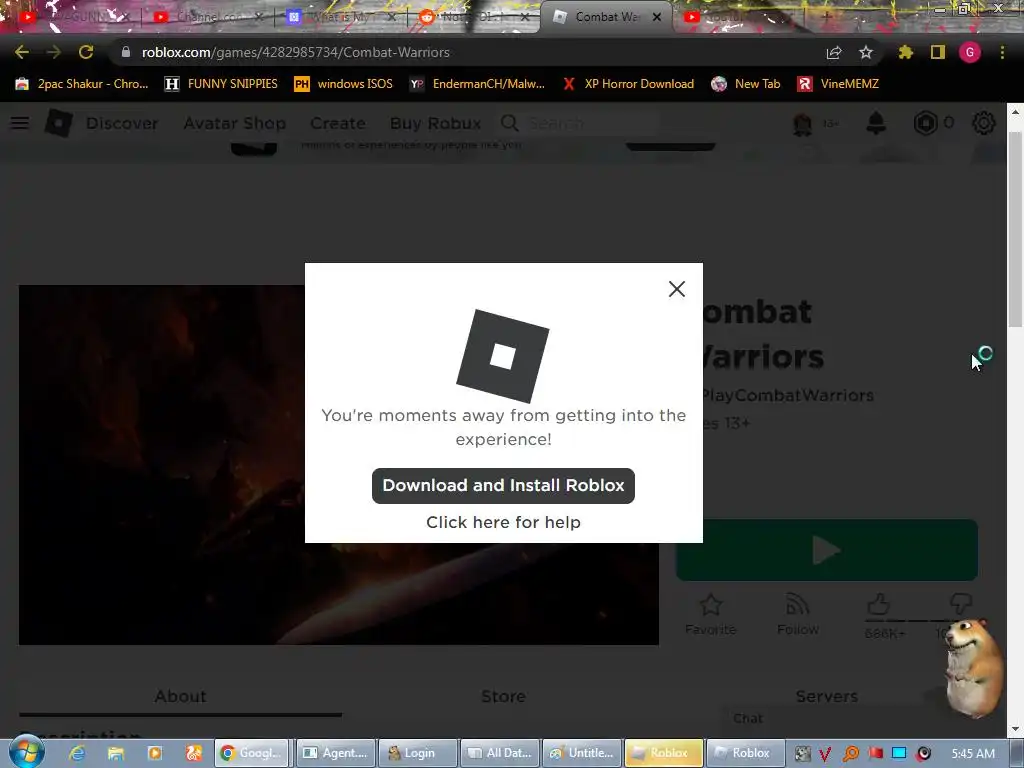Open the 2pac Shakur bookmark

pos(82,84)
